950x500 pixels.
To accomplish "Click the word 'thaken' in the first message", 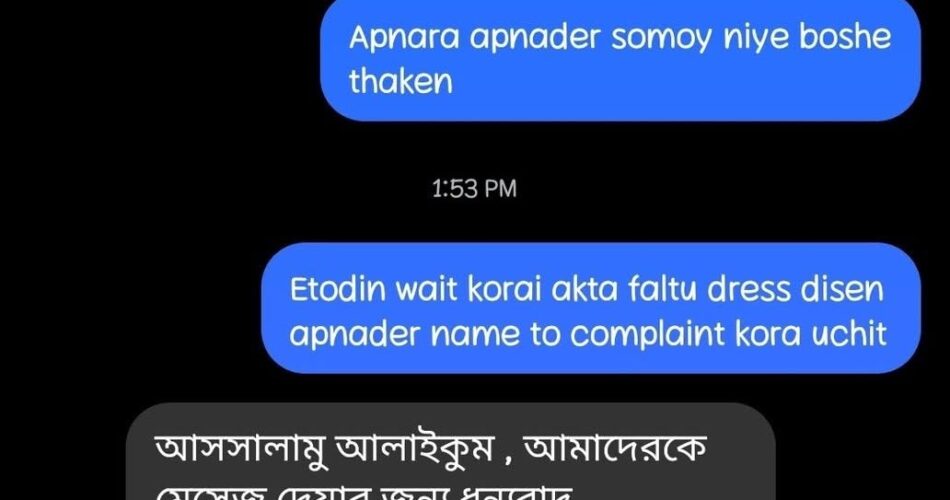I will coord(400,81).
